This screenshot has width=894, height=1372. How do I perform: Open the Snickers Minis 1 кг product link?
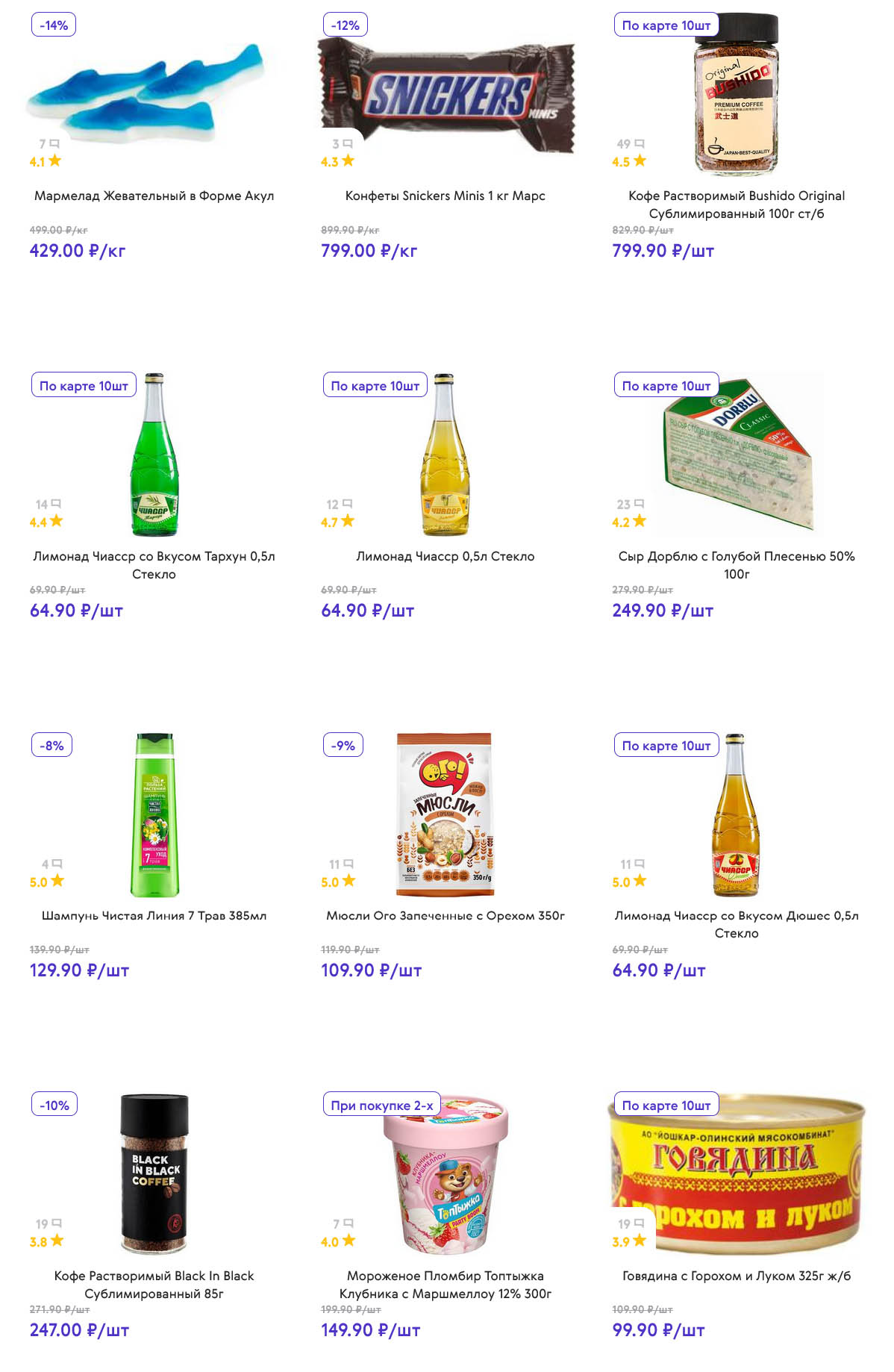(445, 196)
